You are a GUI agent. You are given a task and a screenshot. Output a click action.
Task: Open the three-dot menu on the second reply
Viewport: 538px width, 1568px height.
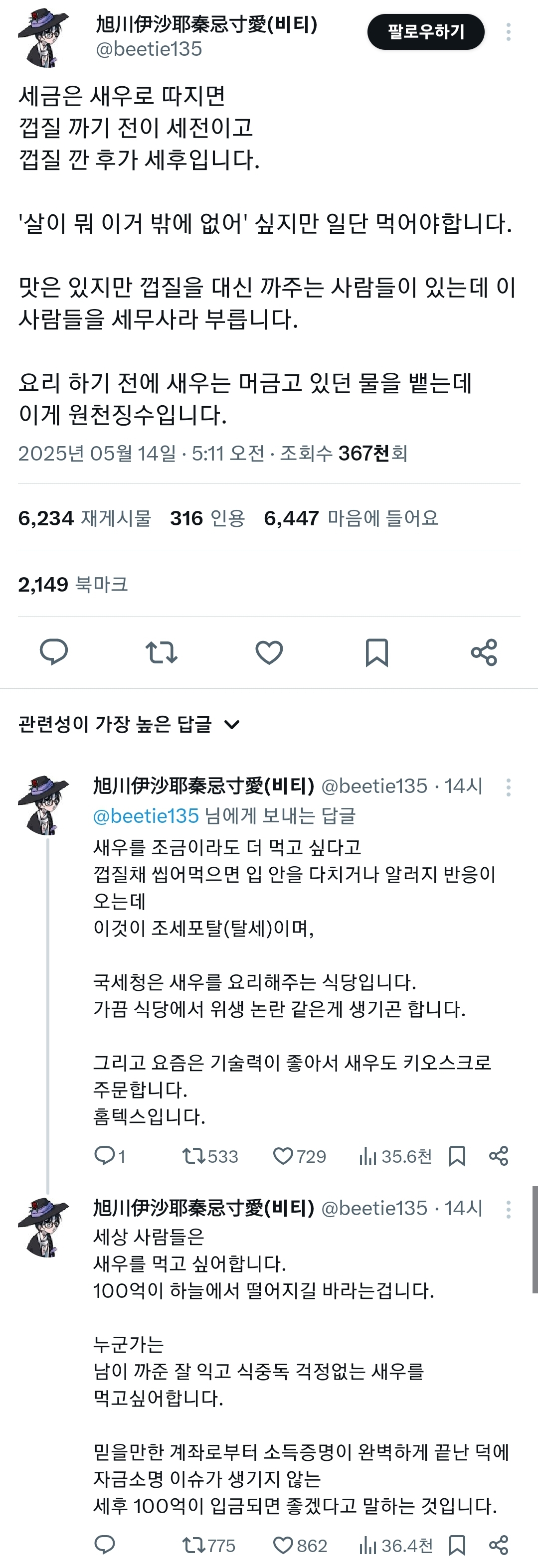click(508, 1209)
